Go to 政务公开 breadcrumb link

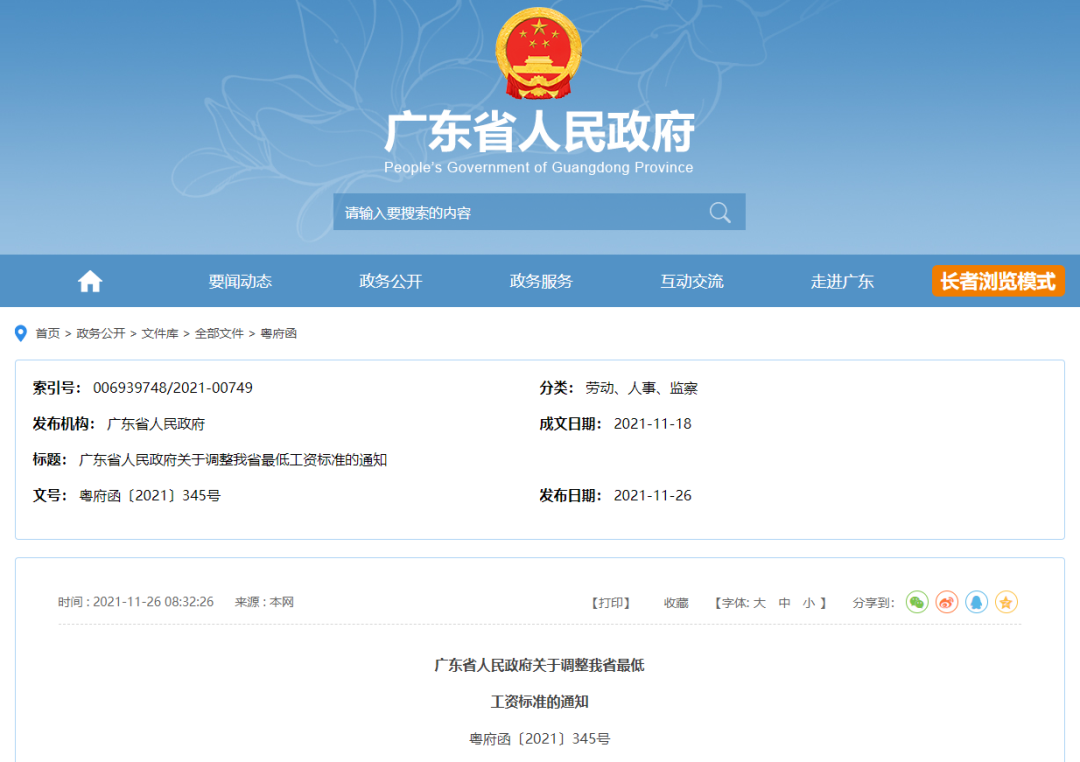pyautogui.click(x=101, y=333)
